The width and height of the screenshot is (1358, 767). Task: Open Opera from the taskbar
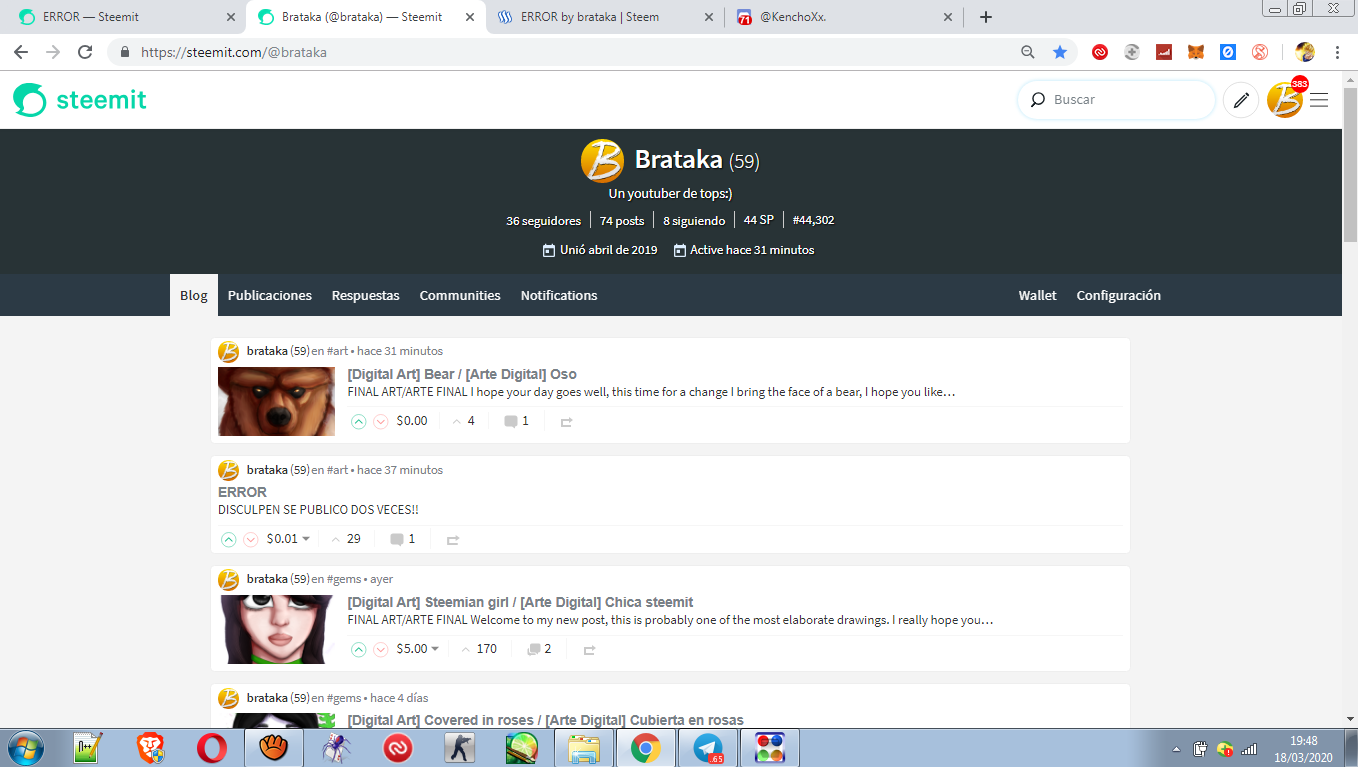coord(211,747)
